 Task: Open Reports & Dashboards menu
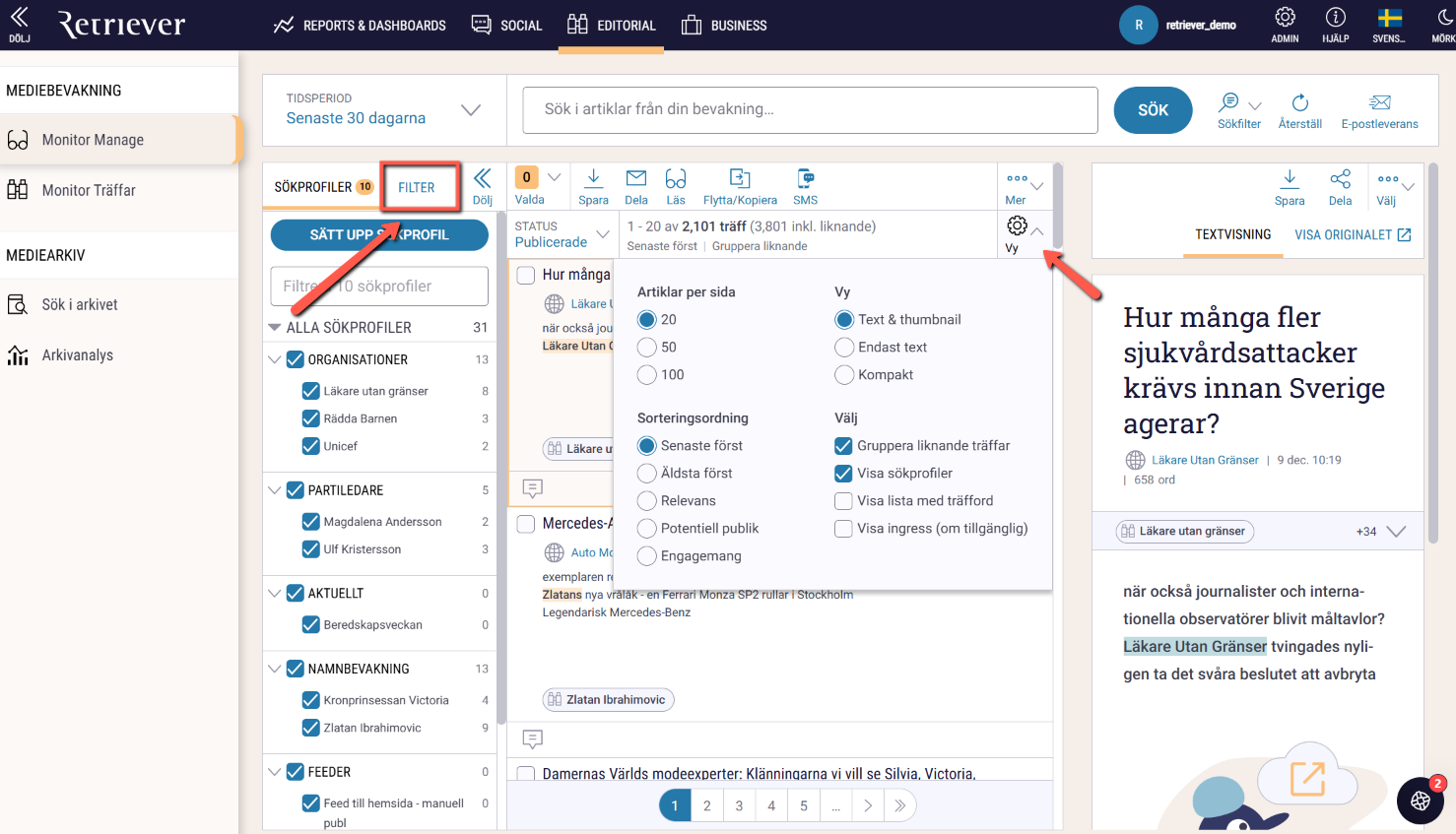click(x=360, y=25)
